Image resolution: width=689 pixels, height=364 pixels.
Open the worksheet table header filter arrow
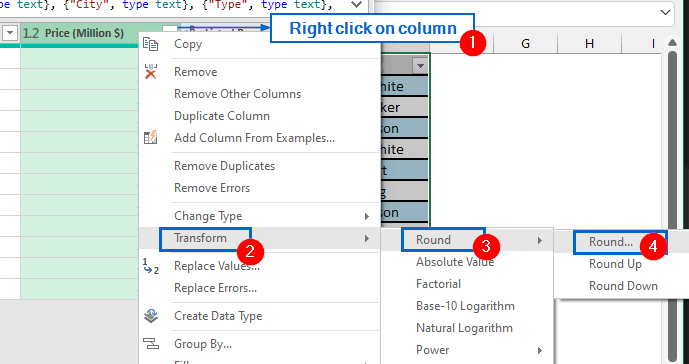[421, 66]
